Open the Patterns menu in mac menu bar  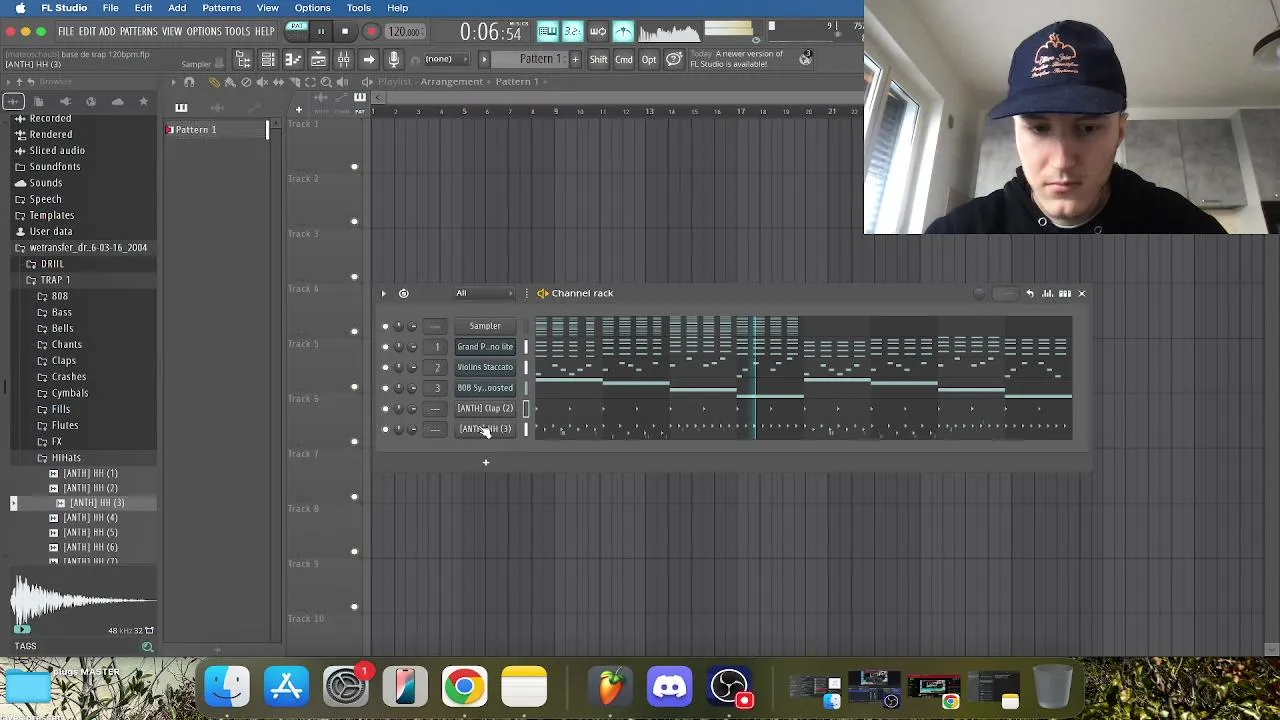222,8
